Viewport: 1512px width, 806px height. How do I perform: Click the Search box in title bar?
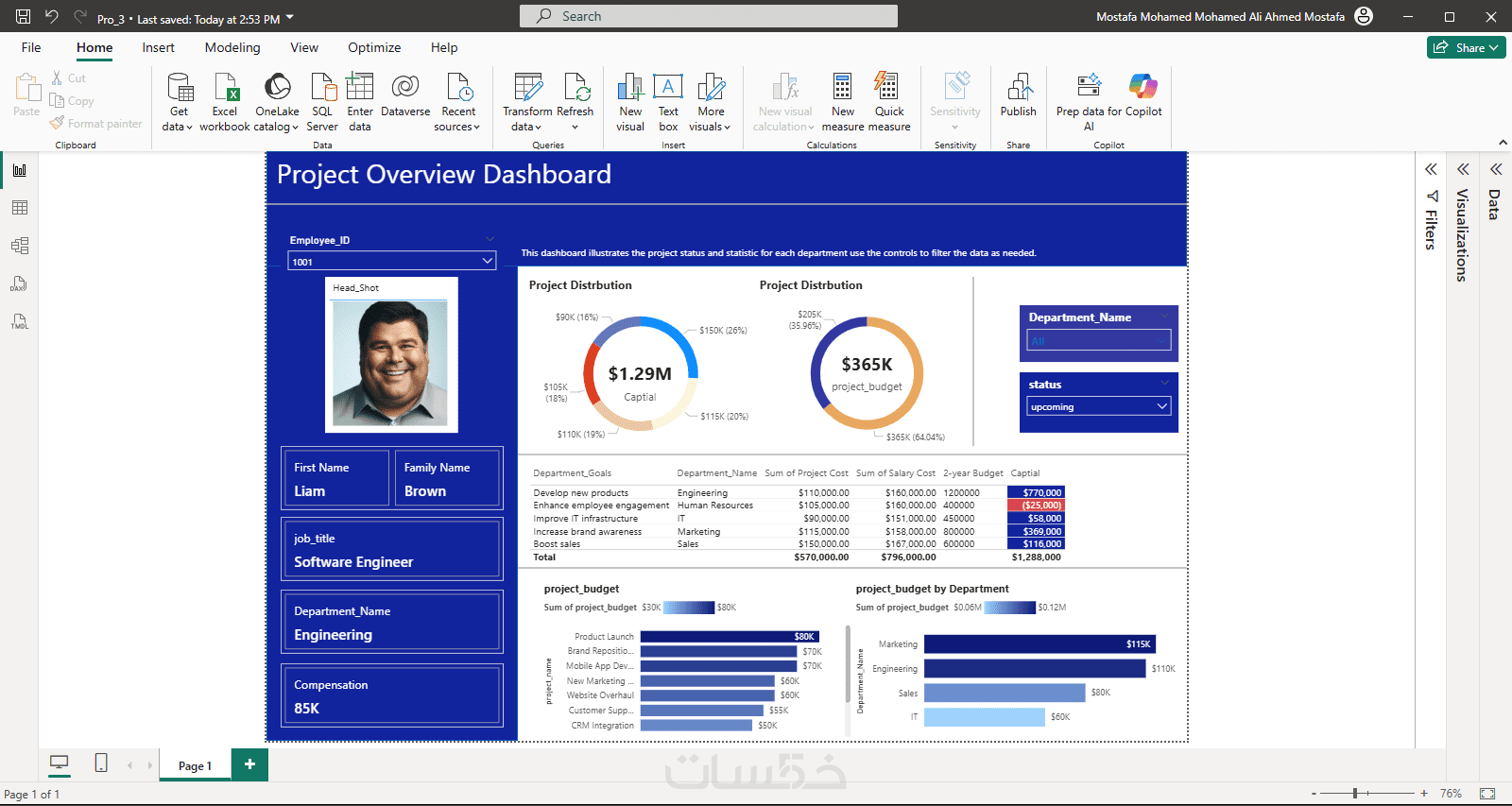tap(709, 16)
